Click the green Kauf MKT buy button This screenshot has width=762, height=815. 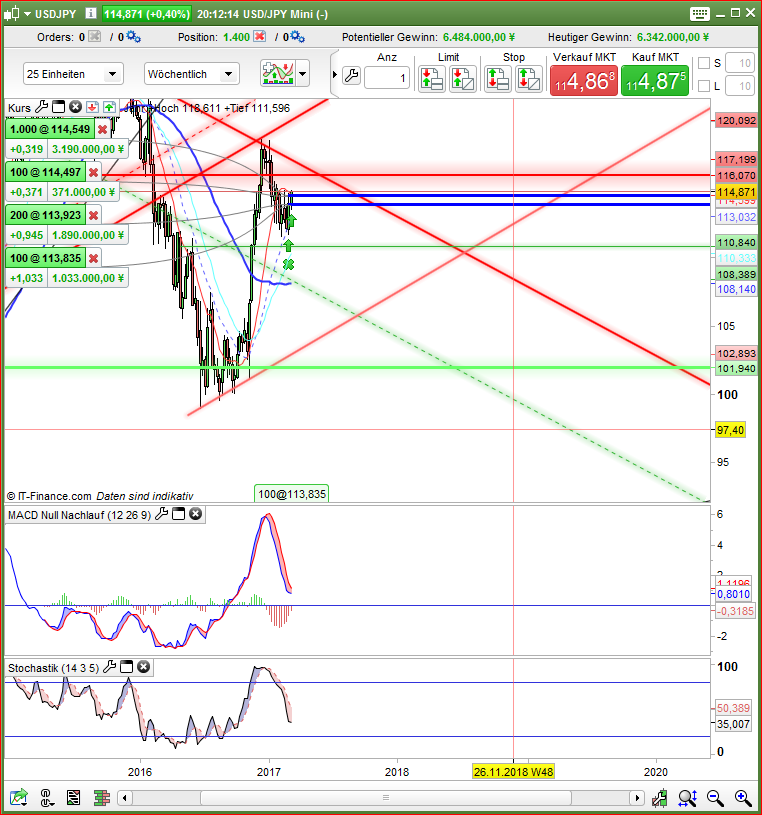click(x=655, y=81)
